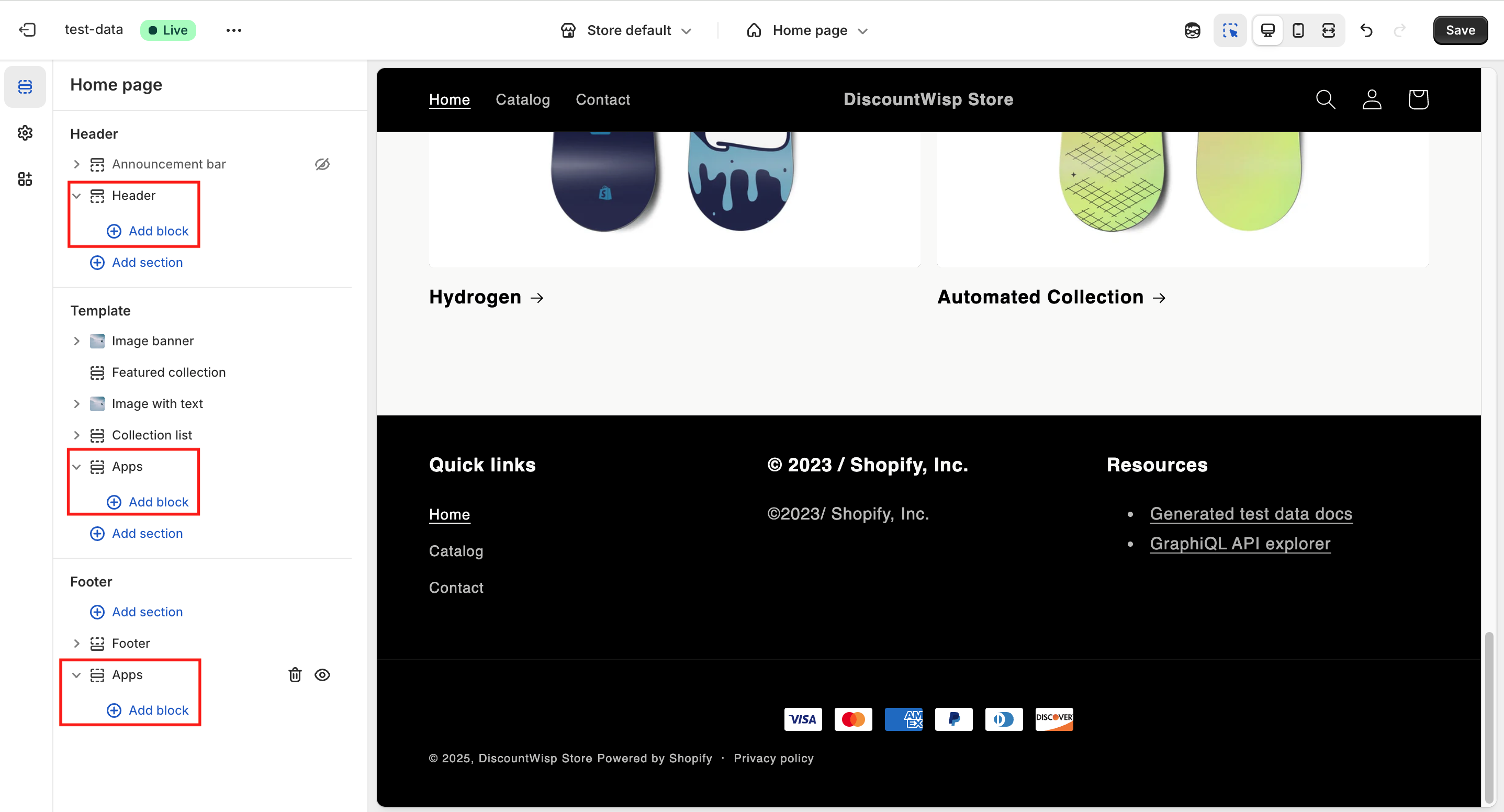The height and width of the screenshot is (812, 1504).
Task: Open App embeds sidebar icon
Action: tap(25, 178)
